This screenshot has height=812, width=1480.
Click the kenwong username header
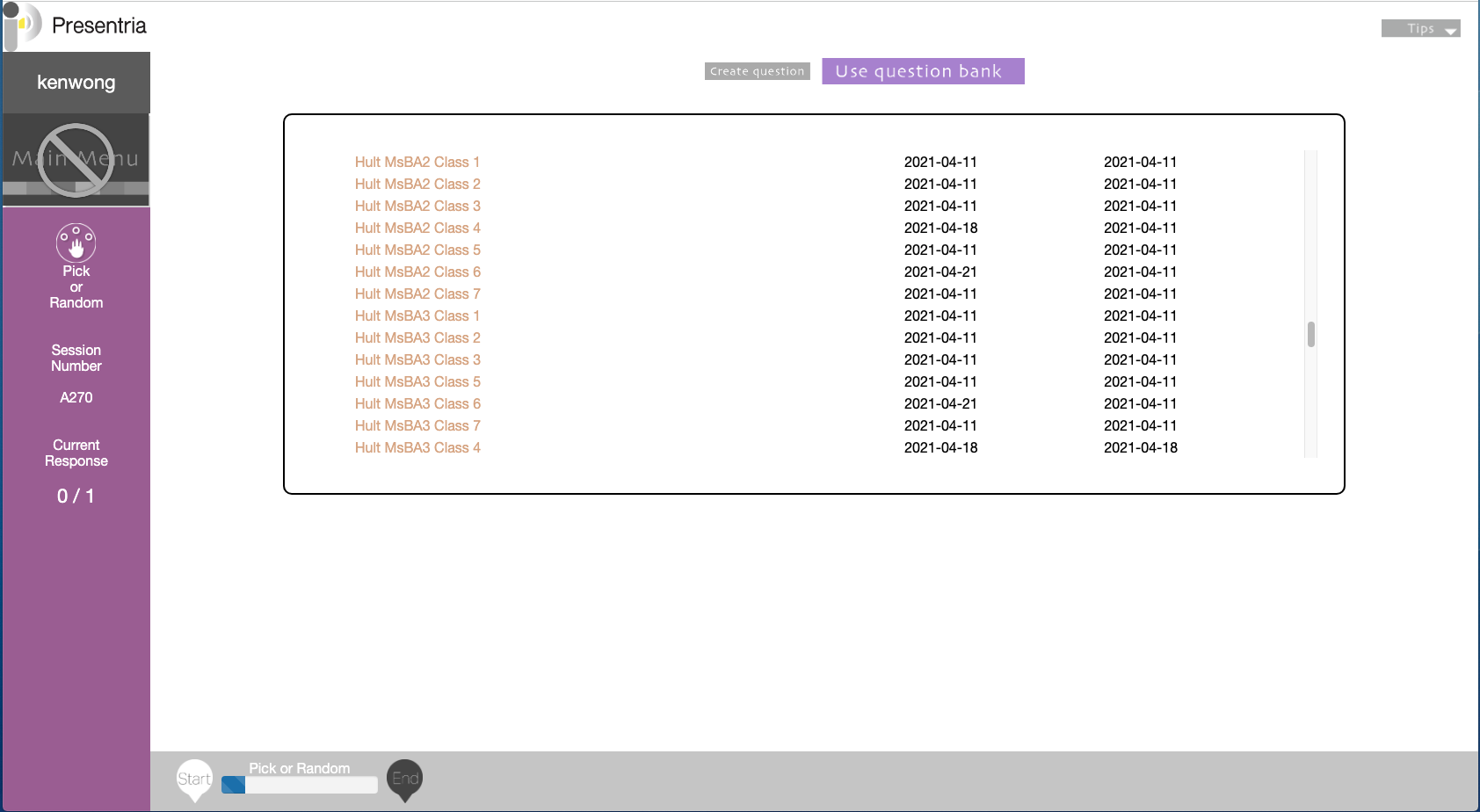pyautogui.click(x=76, y=83)
